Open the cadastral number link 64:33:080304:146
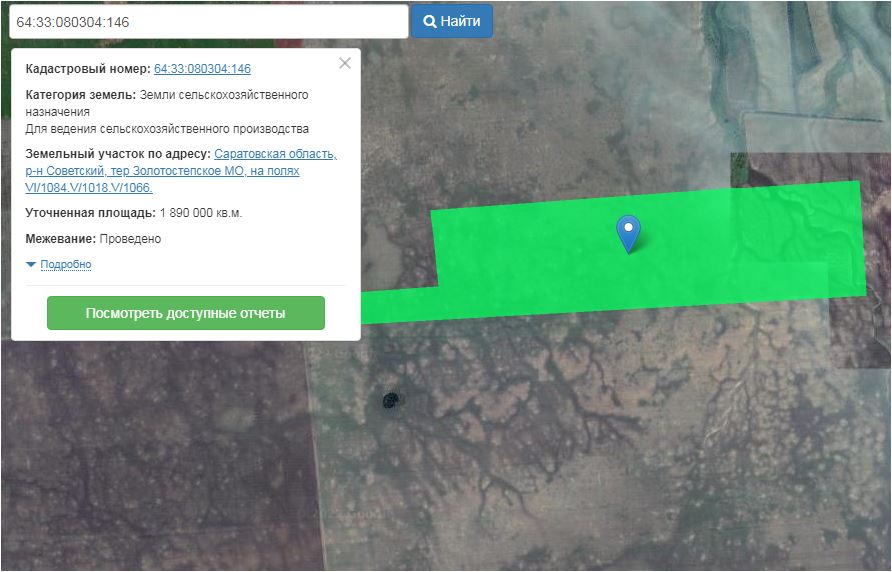This screenshot has width=892, height=572. (x=203, y=69)
